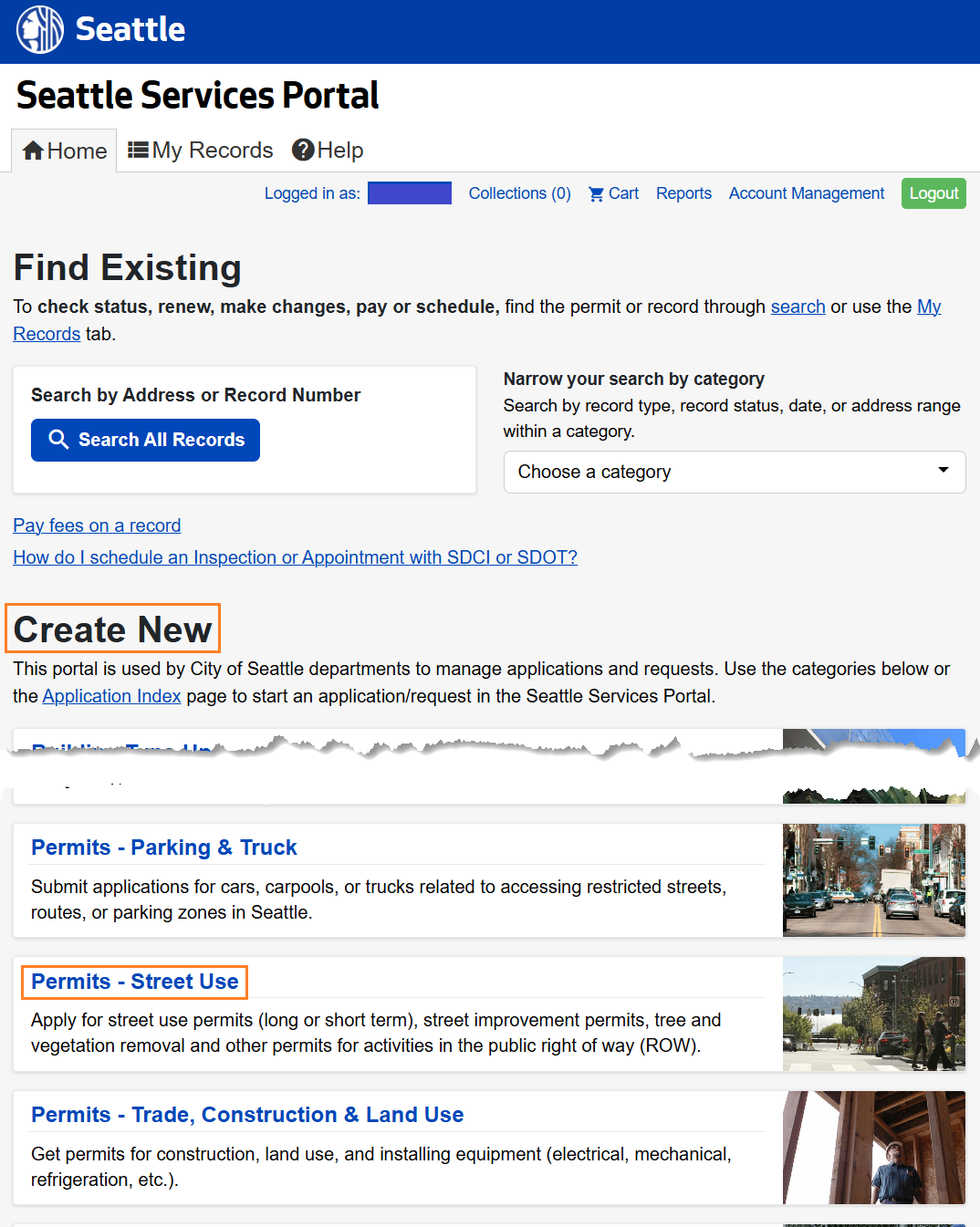Click the Trade, Construction & Land Use thumbnail
This screenshot has width=980, height=1227.
(873, 1148)
